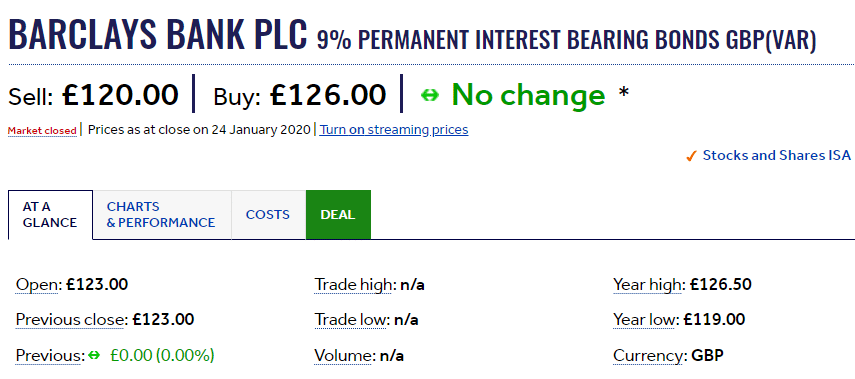The height and width of the screenshot is (379, 855).
Task: Open the Charts & Performance tab
Action: 161,215
